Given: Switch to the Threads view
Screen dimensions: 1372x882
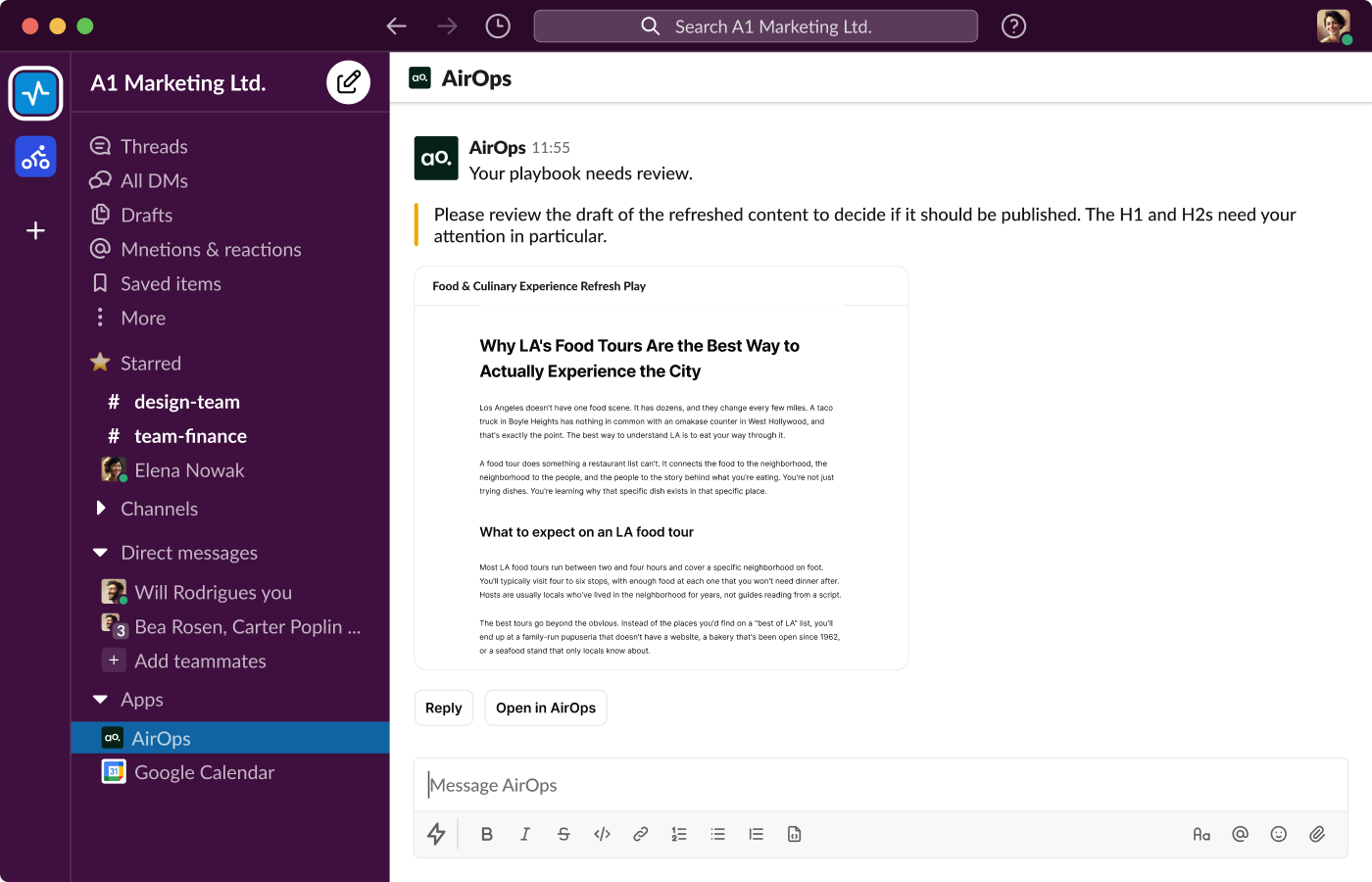Looking at the screenshot, I should tap(153, 146).
